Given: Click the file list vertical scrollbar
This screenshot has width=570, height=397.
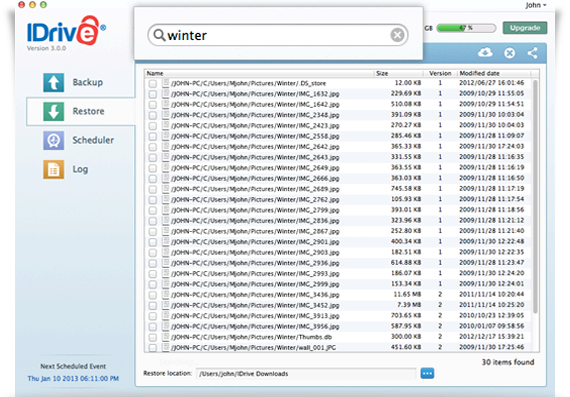Looking at the screenshot, I should point(535,196).
